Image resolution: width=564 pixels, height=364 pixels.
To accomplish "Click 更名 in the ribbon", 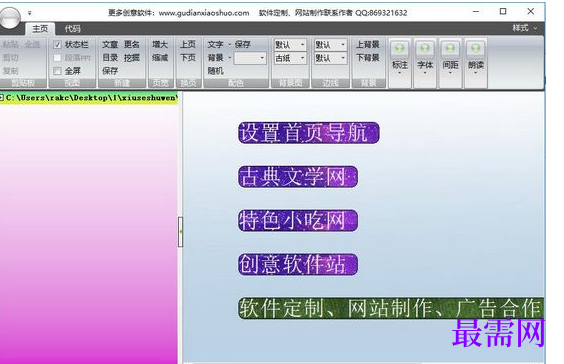I will 132,45.
